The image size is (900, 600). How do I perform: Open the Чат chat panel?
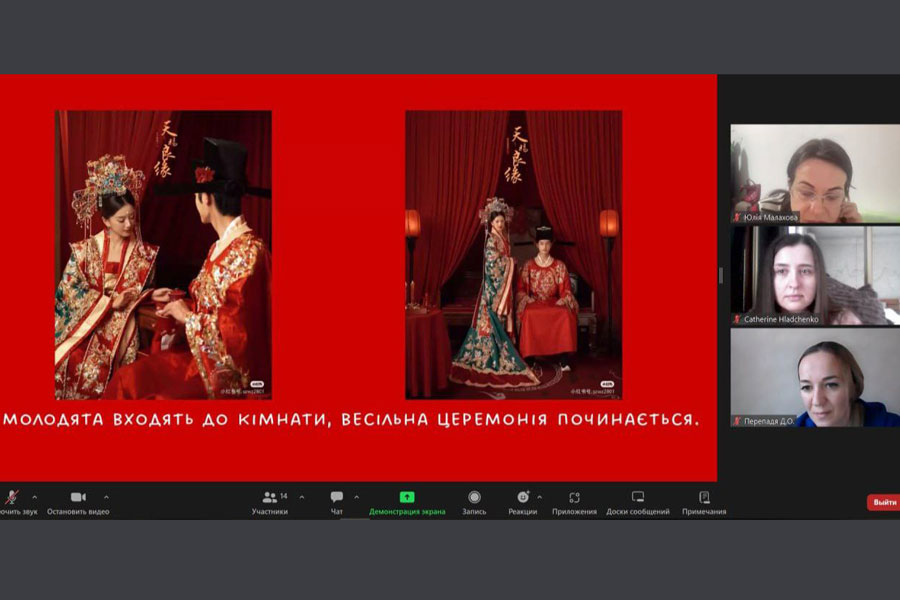tap(337, 497)
